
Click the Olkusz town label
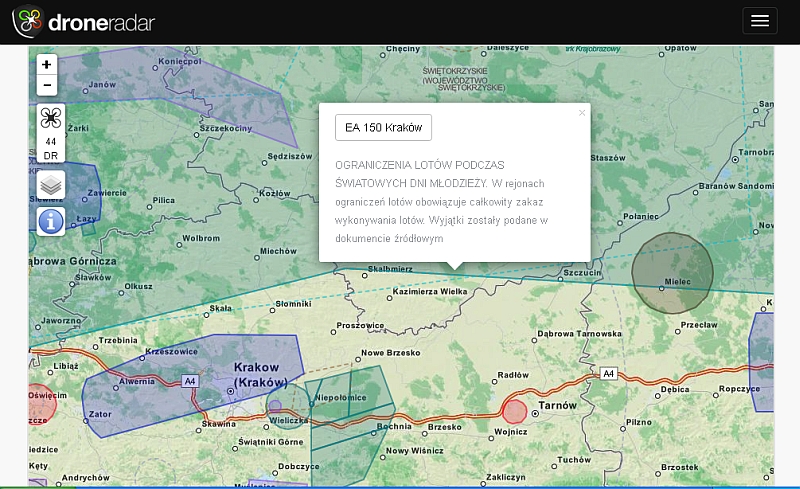click(138, 286)
